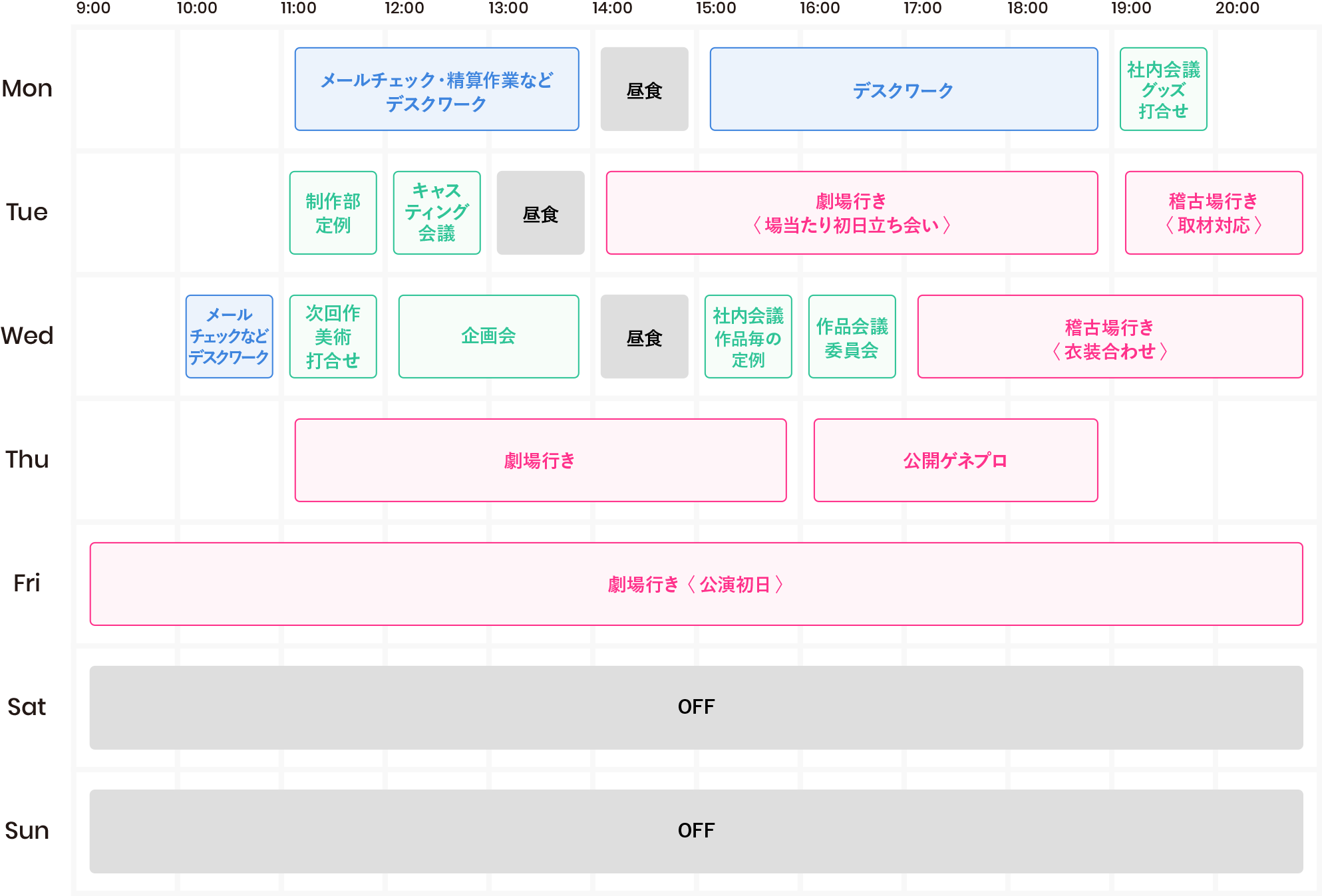This screenshot has height=896, width=1322.
Task: Click Monday メールチェック・精算作業など event block
Action: (436, 89)
